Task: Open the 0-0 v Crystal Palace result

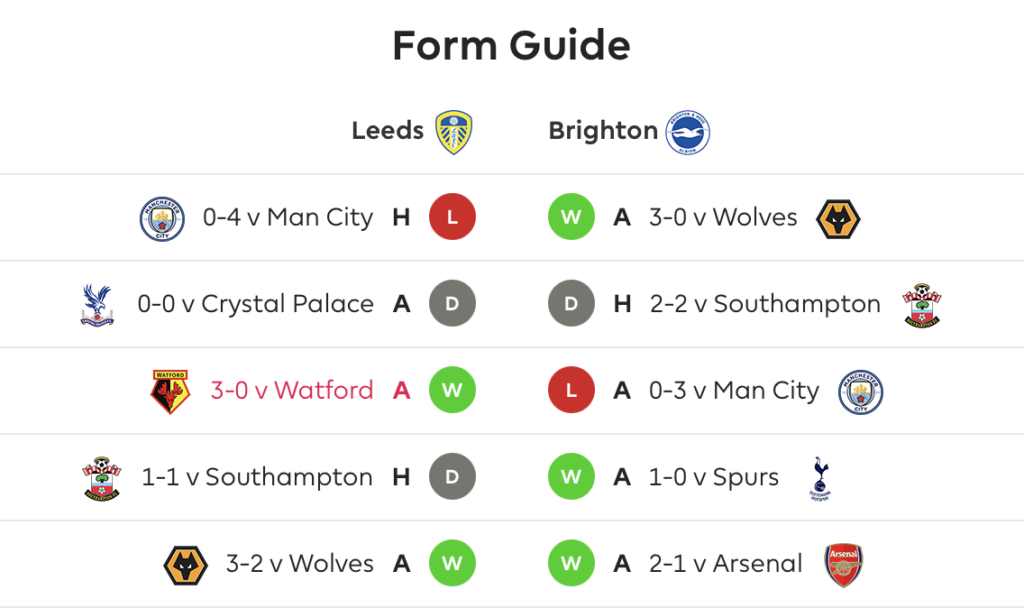Action: coord(255,304)
